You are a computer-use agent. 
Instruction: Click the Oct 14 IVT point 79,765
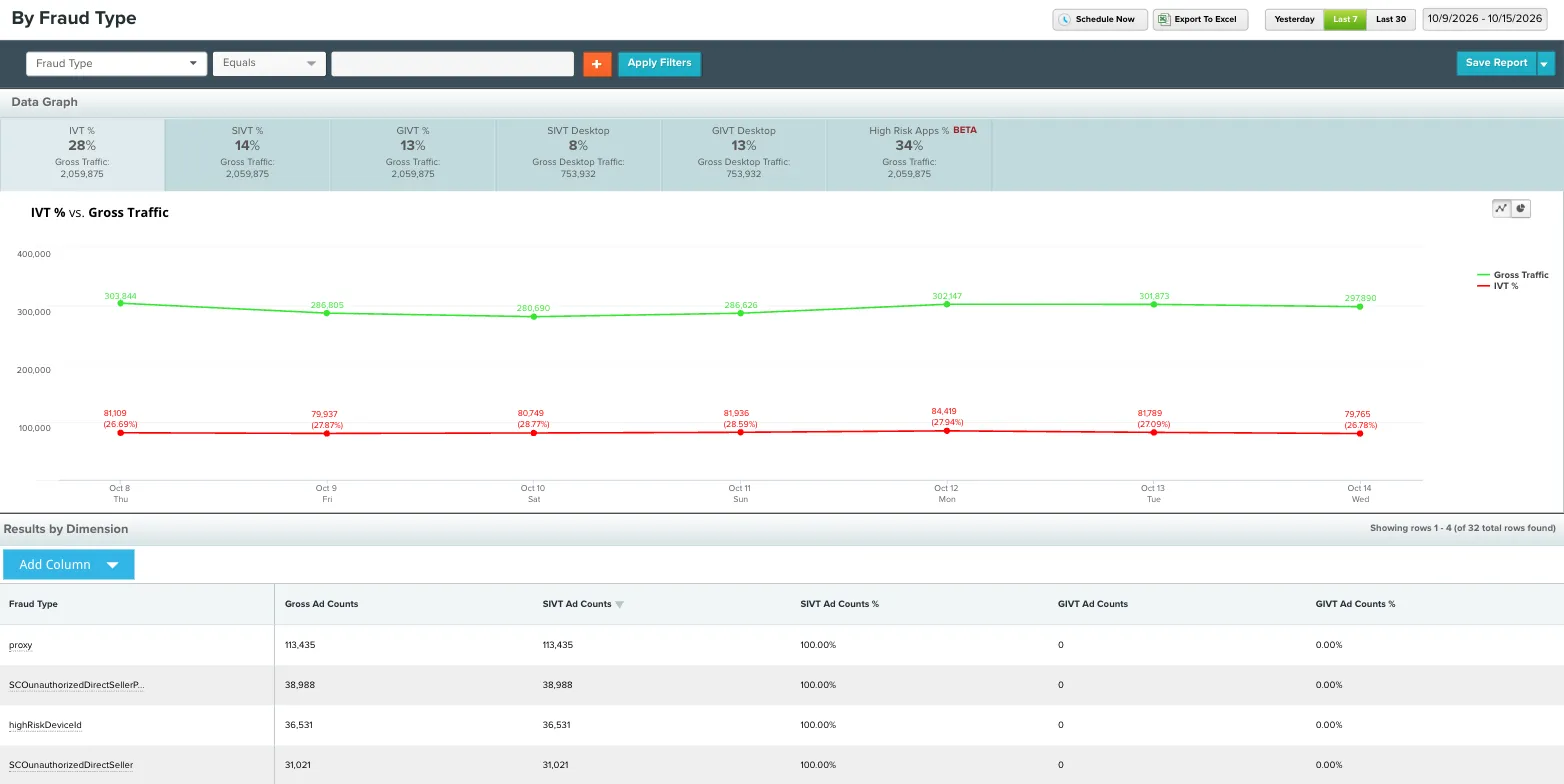click(x=1360, y=433)
